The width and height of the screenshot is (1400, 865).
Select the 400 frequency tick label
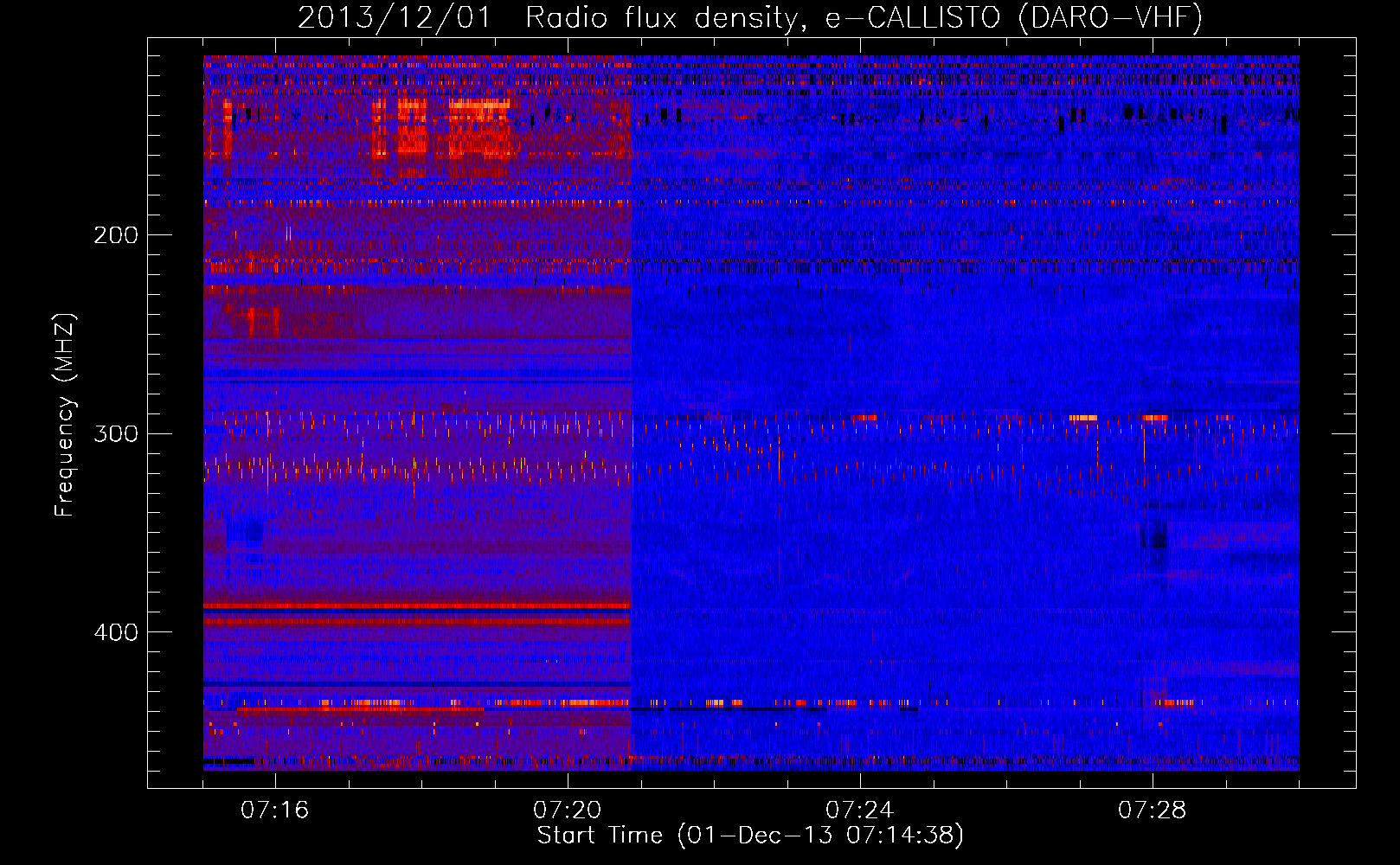[x=115, y=632]
